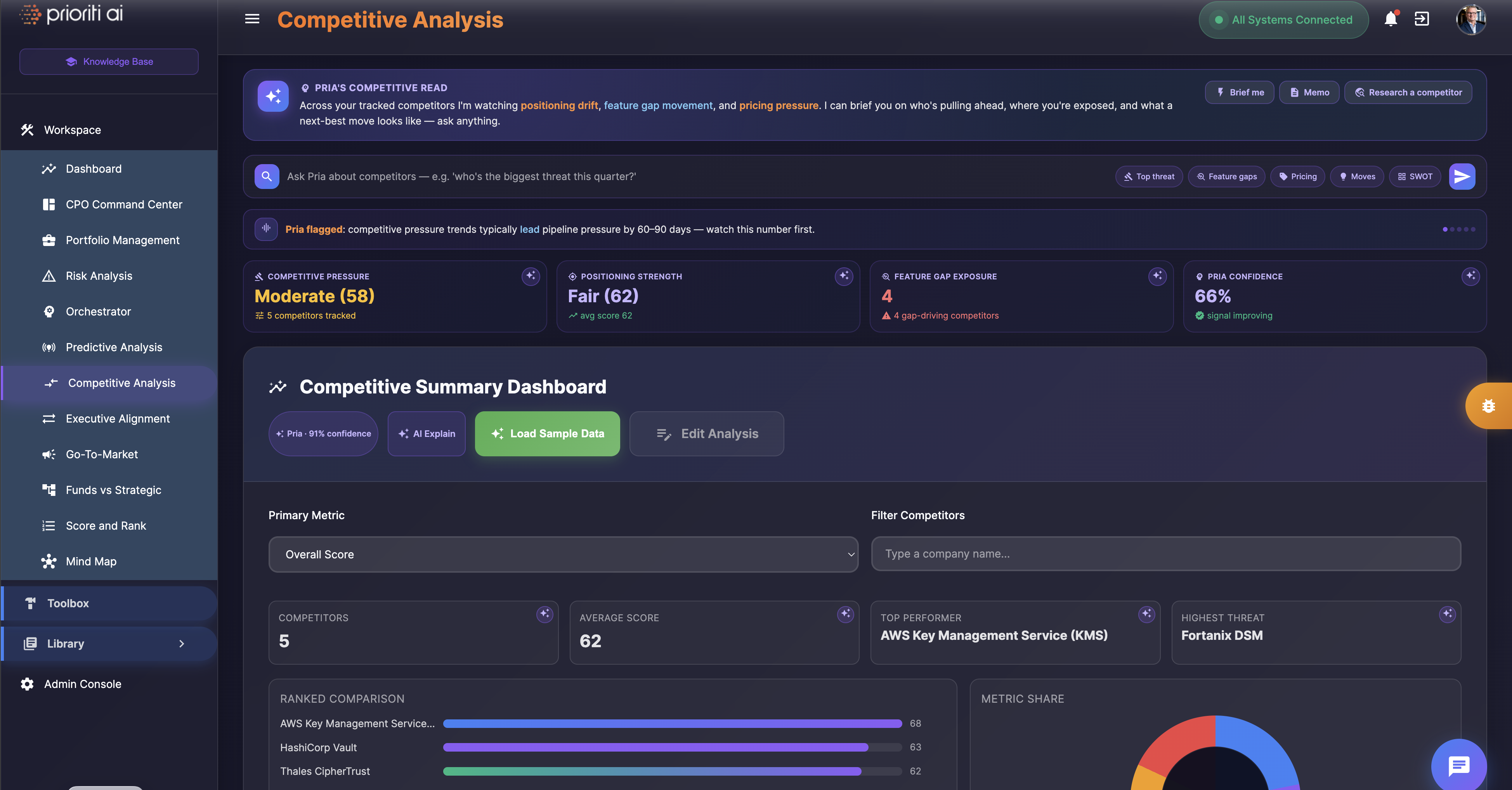
Task: Select the Feature gaps quick chip
Action: pos(1226,176)
